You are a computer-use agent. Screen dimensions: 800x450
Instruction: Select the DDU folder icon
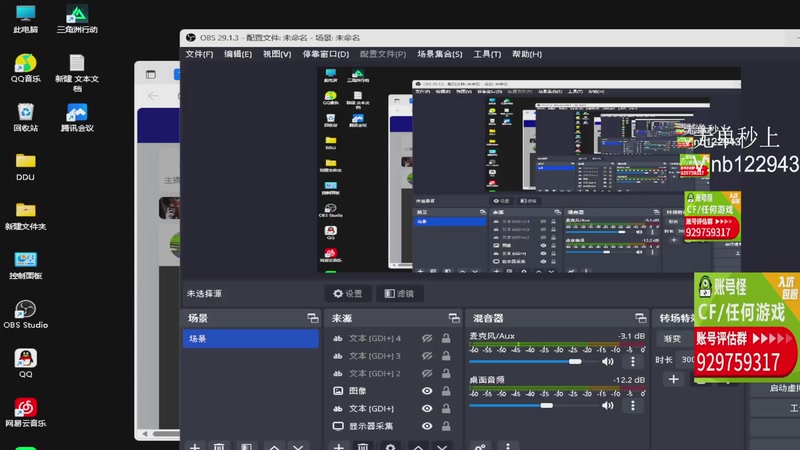tap(26, 166)
